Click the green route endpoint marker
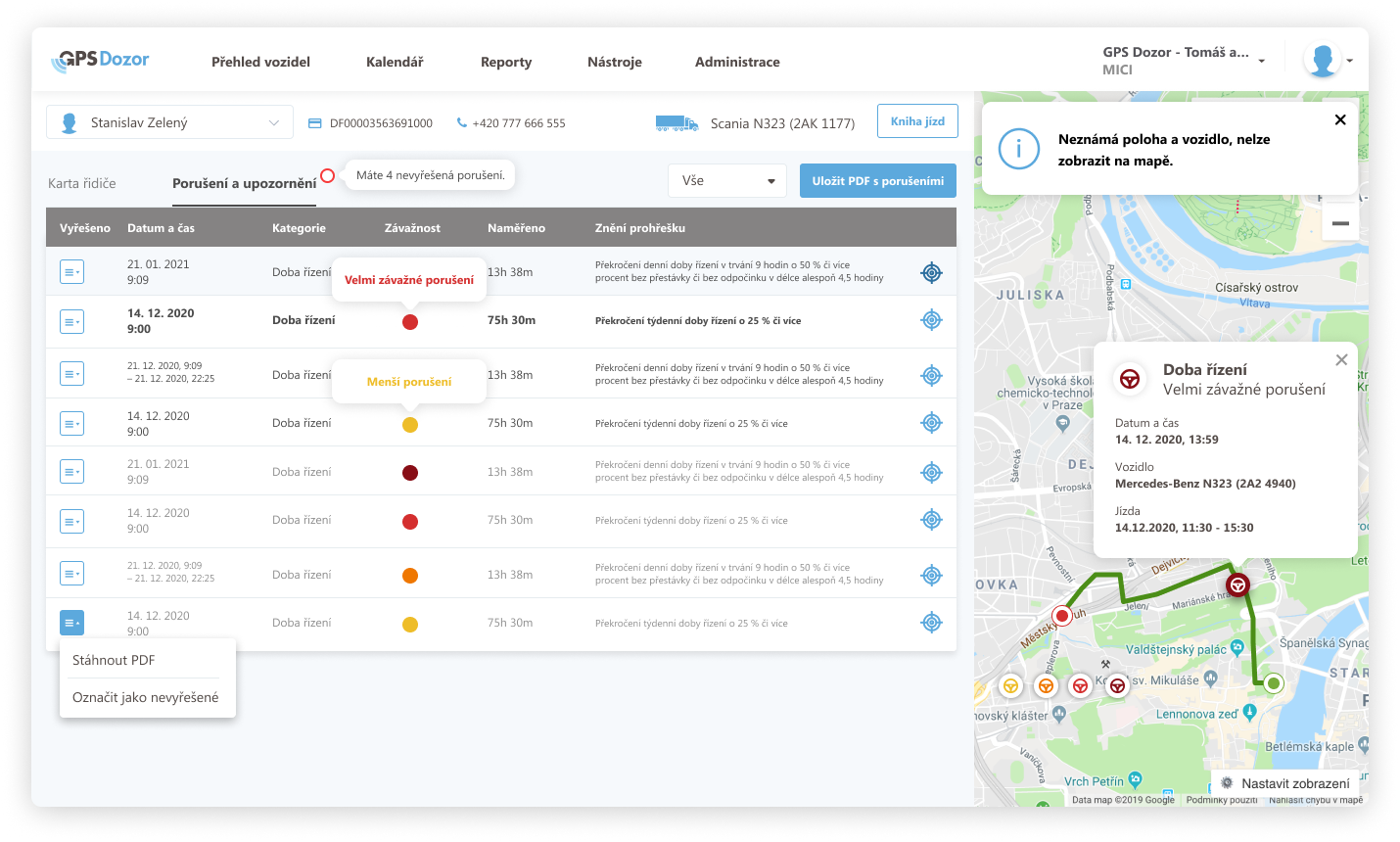Screen dimensions: 1400x842 [x=1273, y=683]
